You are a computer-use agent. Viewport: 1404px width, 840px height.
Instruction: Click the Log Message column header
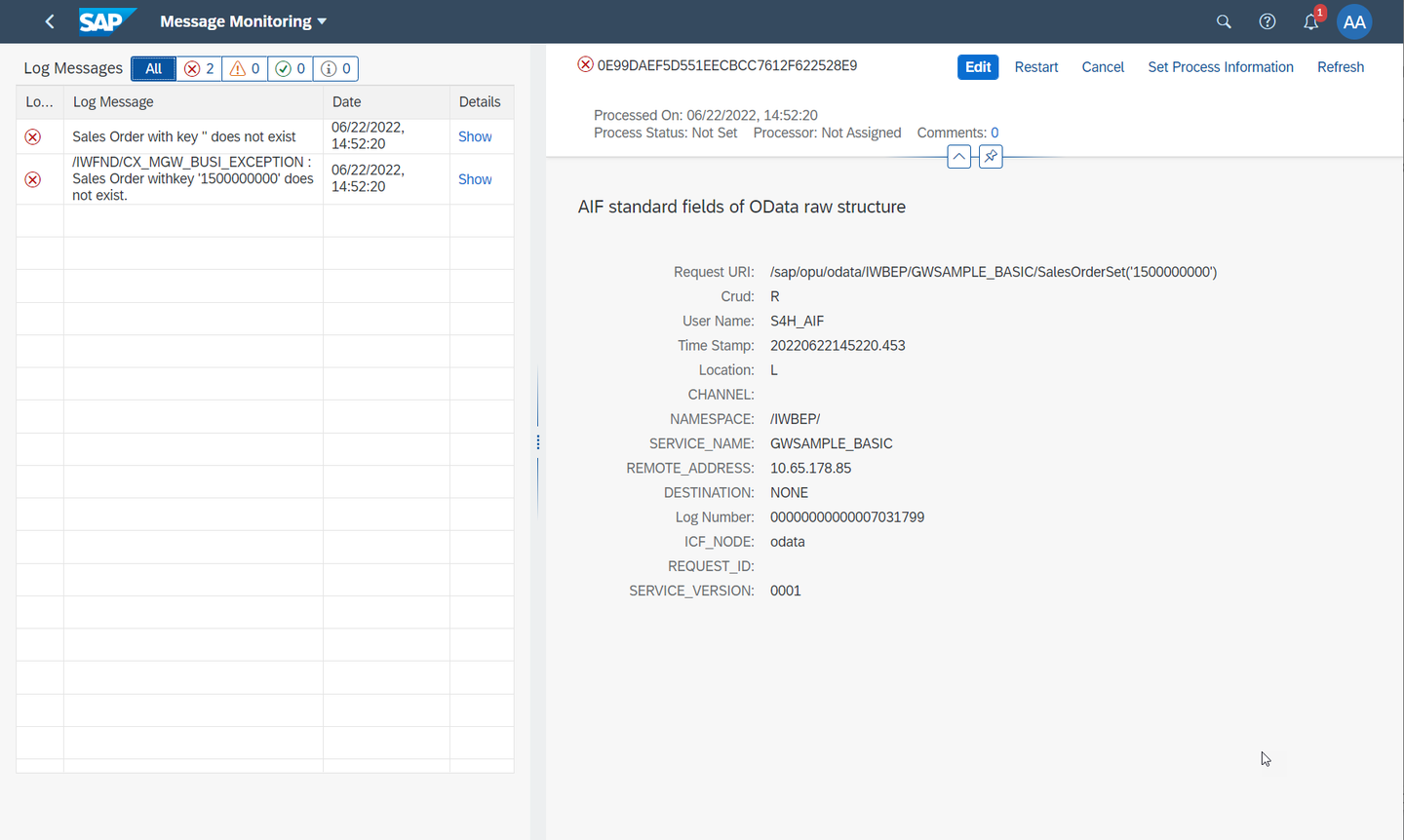[193, 101]
